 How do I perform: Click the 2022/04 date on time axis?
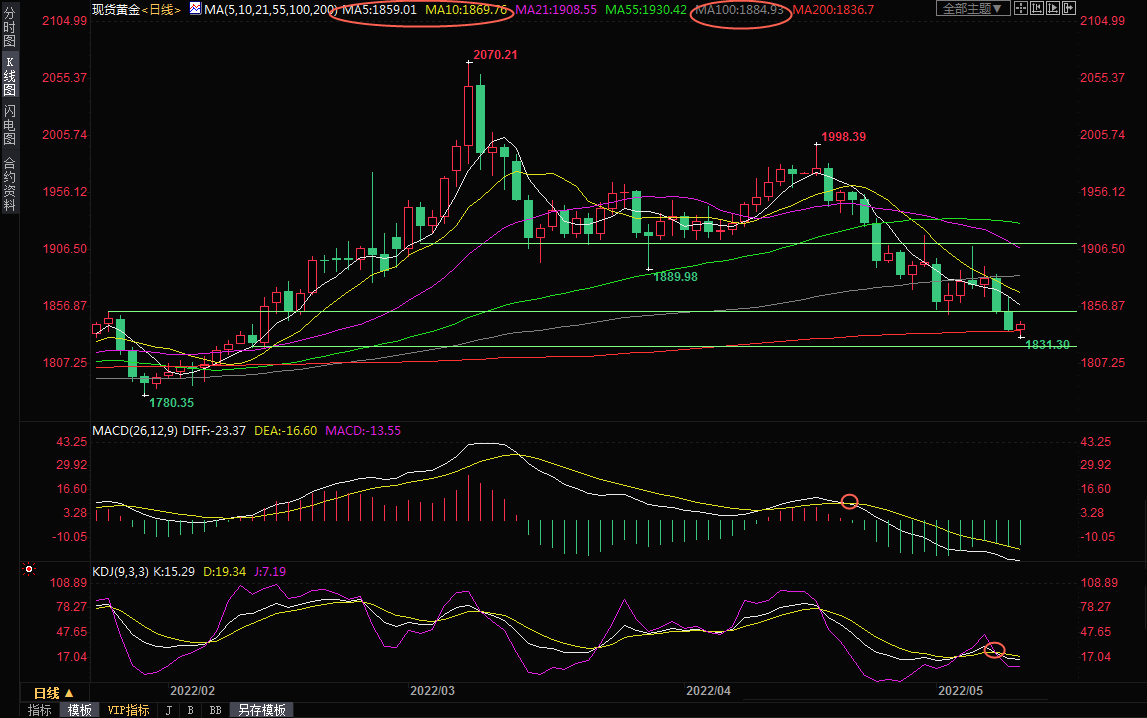pos(708,690)
